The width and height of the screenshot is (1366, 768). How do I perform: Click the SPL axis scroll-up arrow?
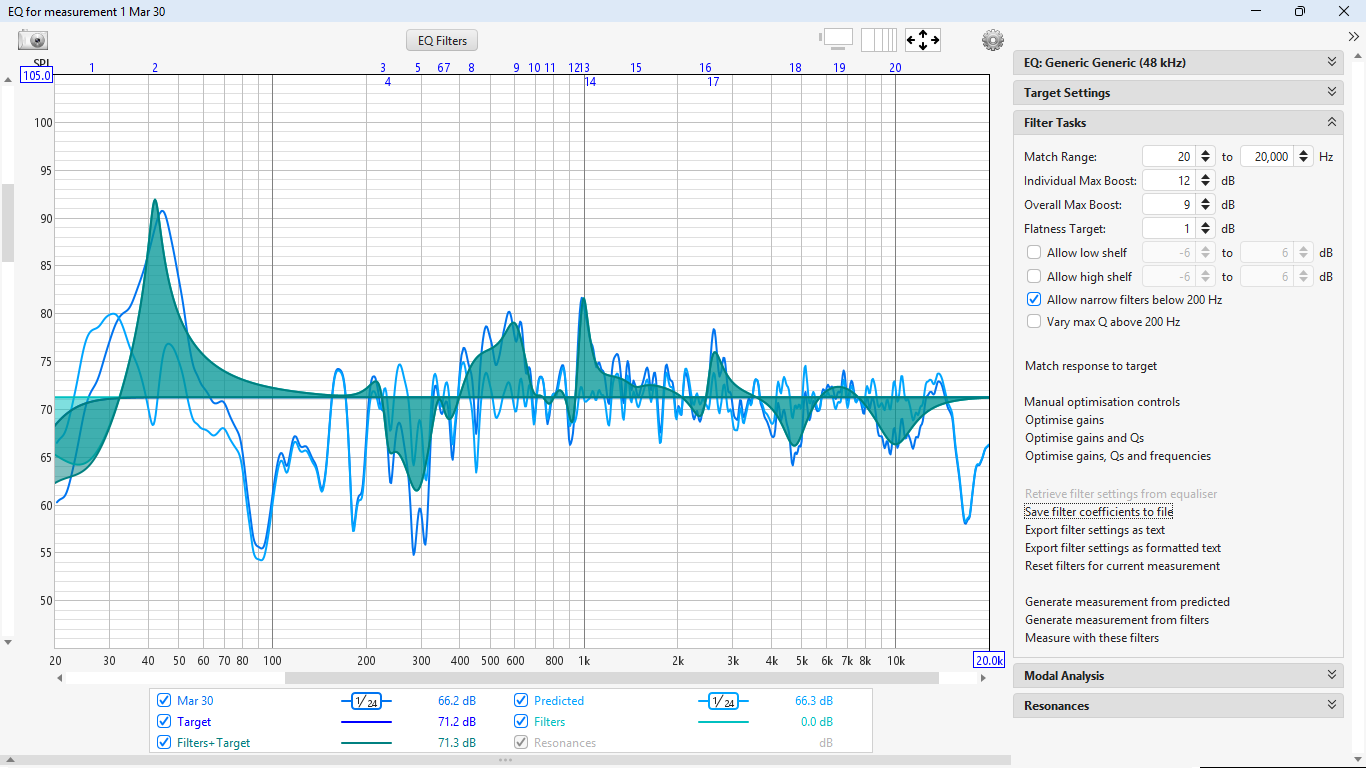pyautogui.click(x=8, y=81)
